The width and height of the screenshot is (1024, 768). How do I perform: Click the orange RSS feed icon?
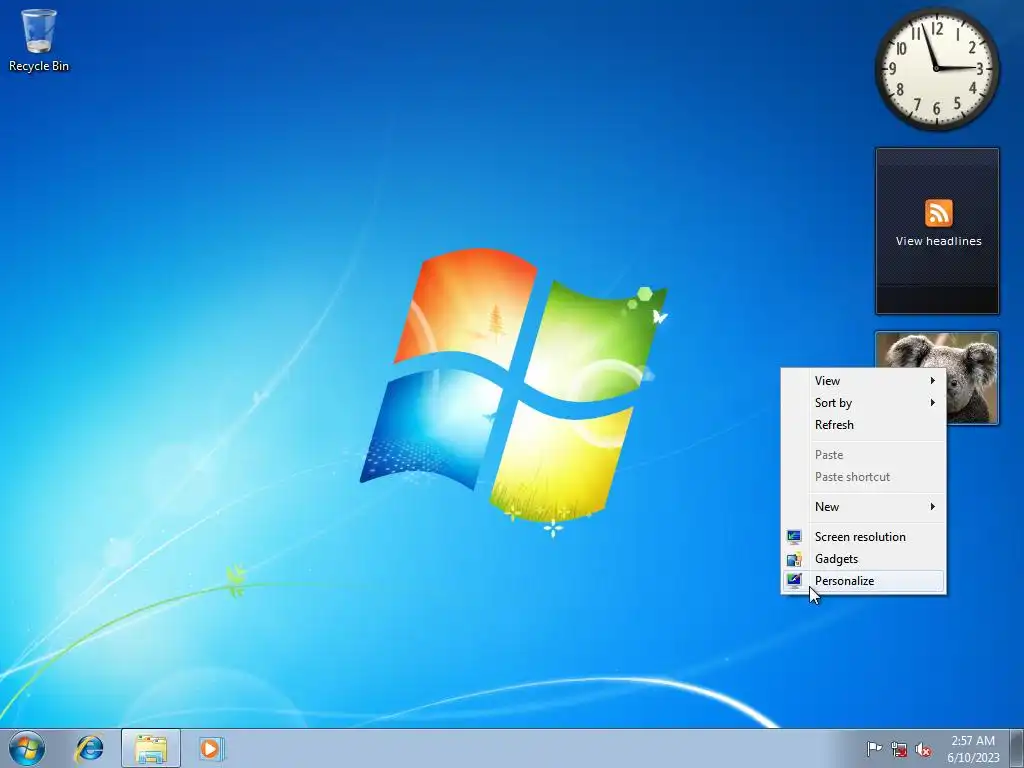[938, 213]
